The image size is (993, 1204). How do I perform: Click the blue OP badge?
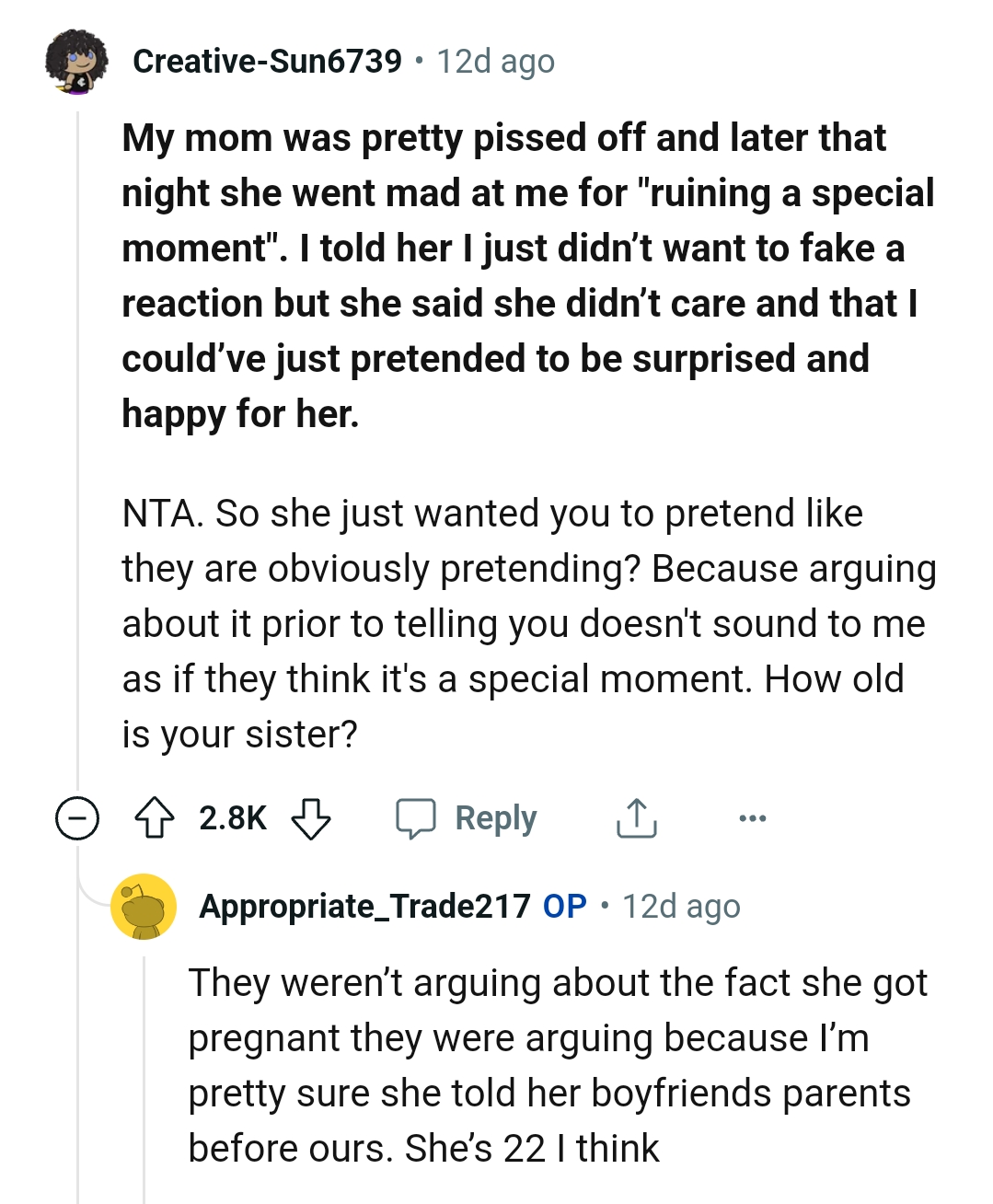coord(563,905)
